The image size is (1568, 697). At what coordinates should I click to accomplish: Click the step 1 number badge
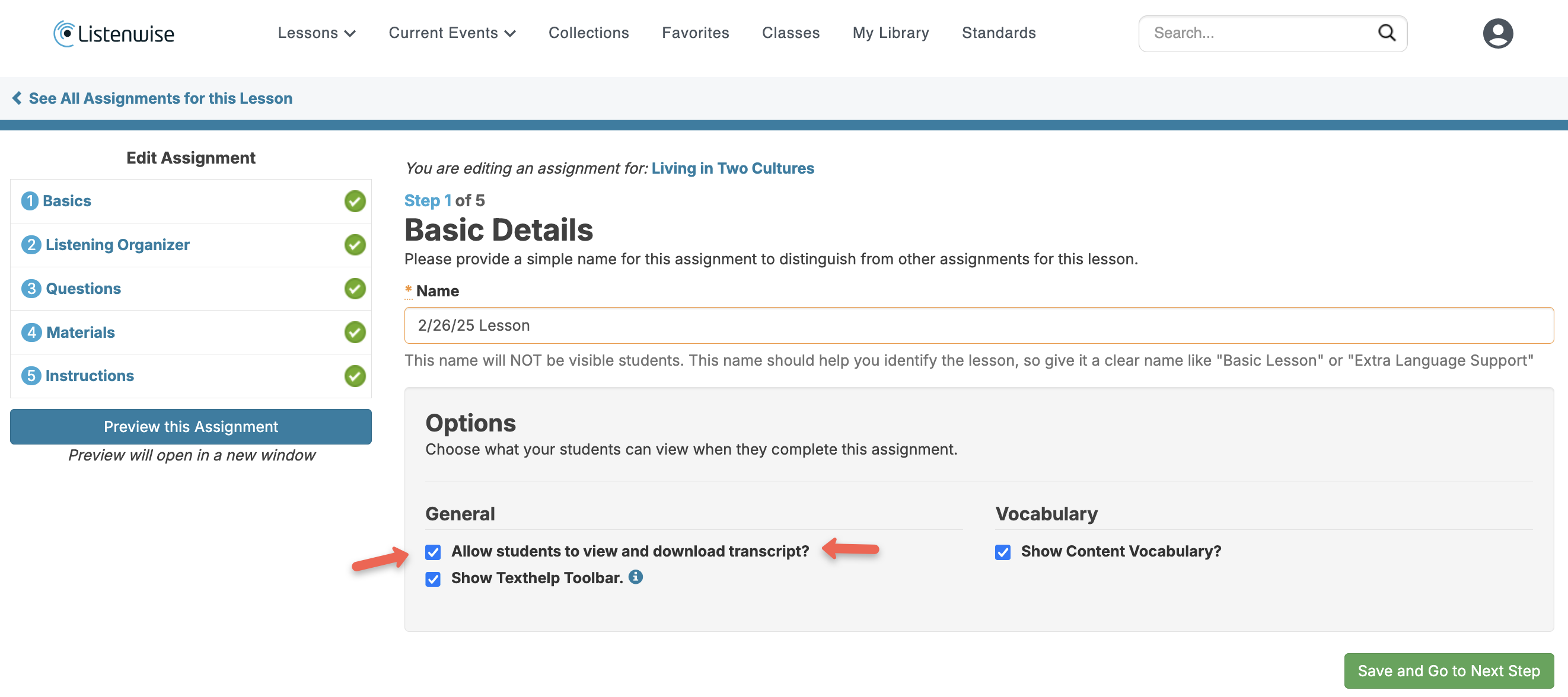(x=30, y=201)
